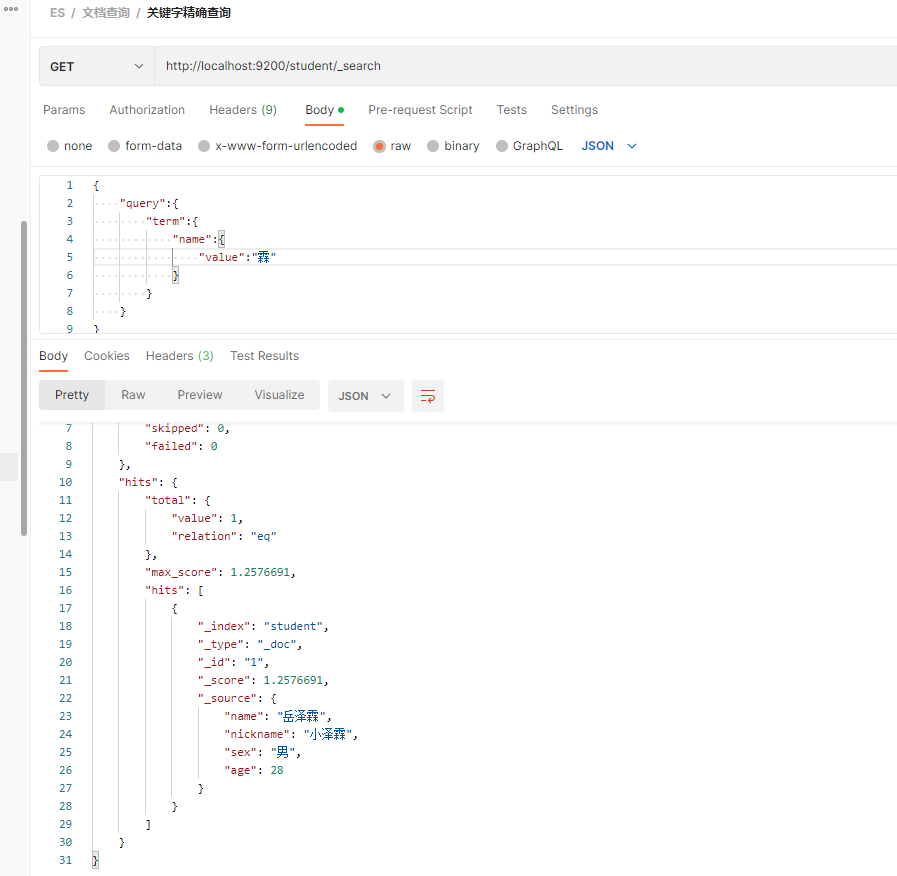Image resolution: width=897 pixels, height=876 pixels.
Task: Click the request URL input field
Action: point(525,66)
